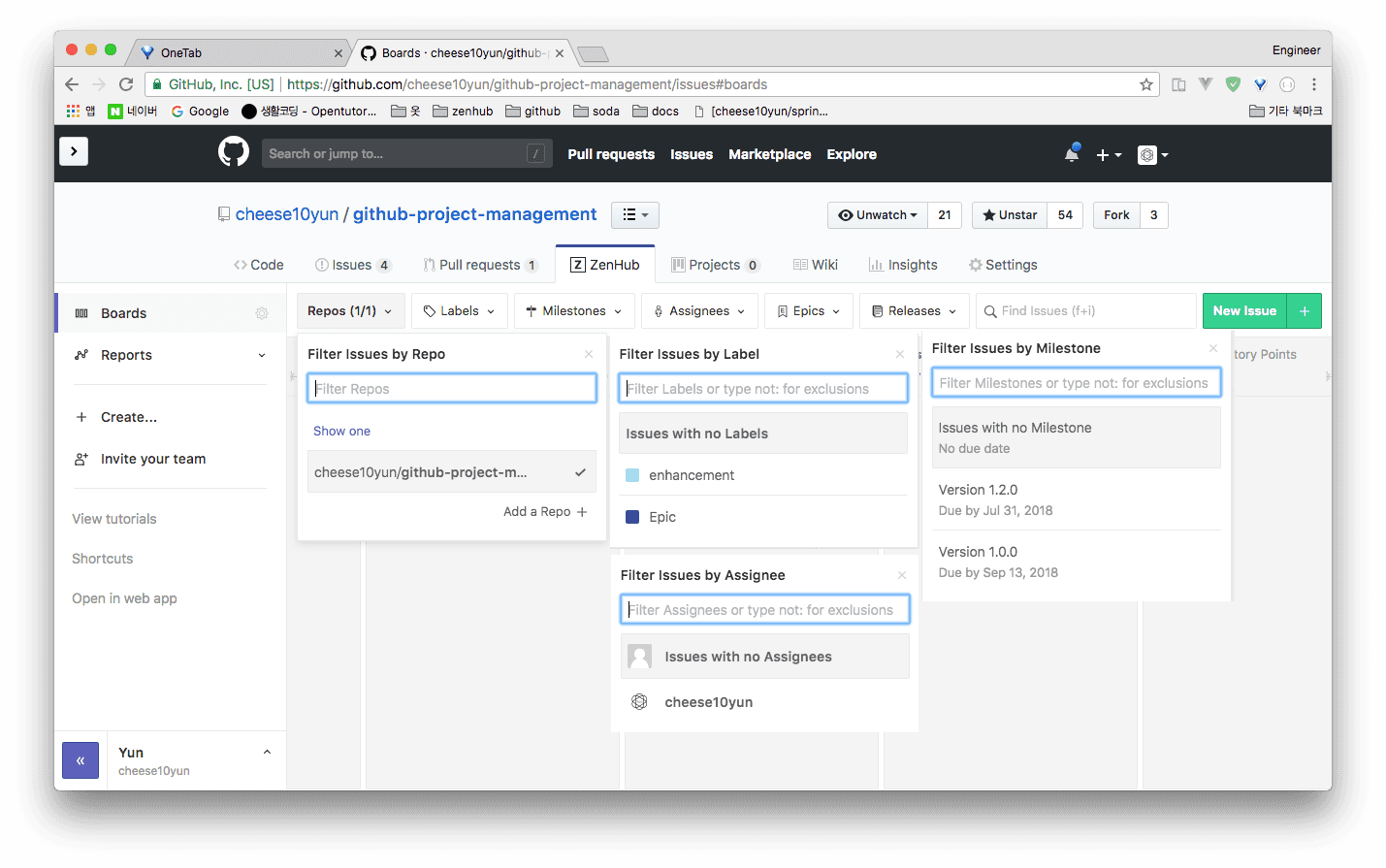Close the Filter Issues by Milestone panel
1386x868 pixels.
tap(1212, 348)
